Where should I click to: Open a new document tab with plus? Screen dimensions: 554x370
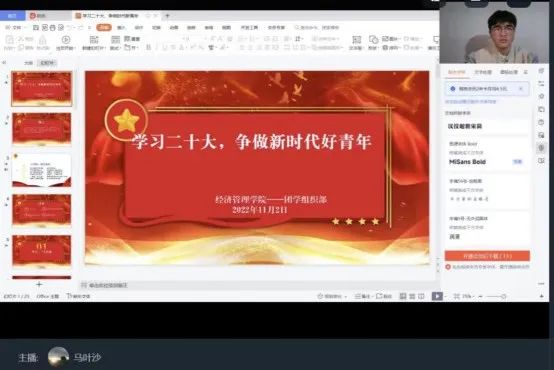pyautogui.click(x=167, y=16)
